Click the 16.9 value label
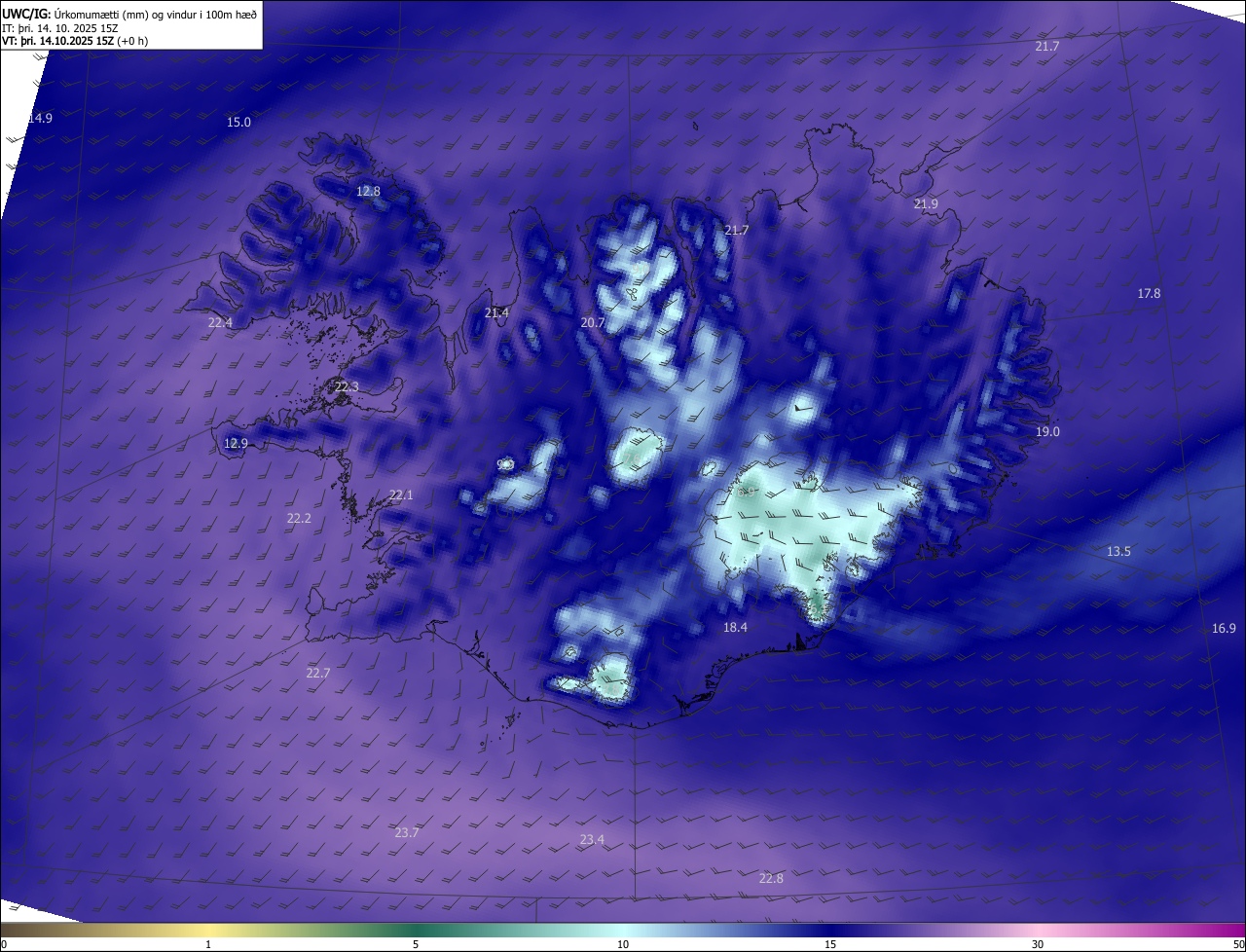This screenshot has height=952, width=1246. (x=1224, y=628)
